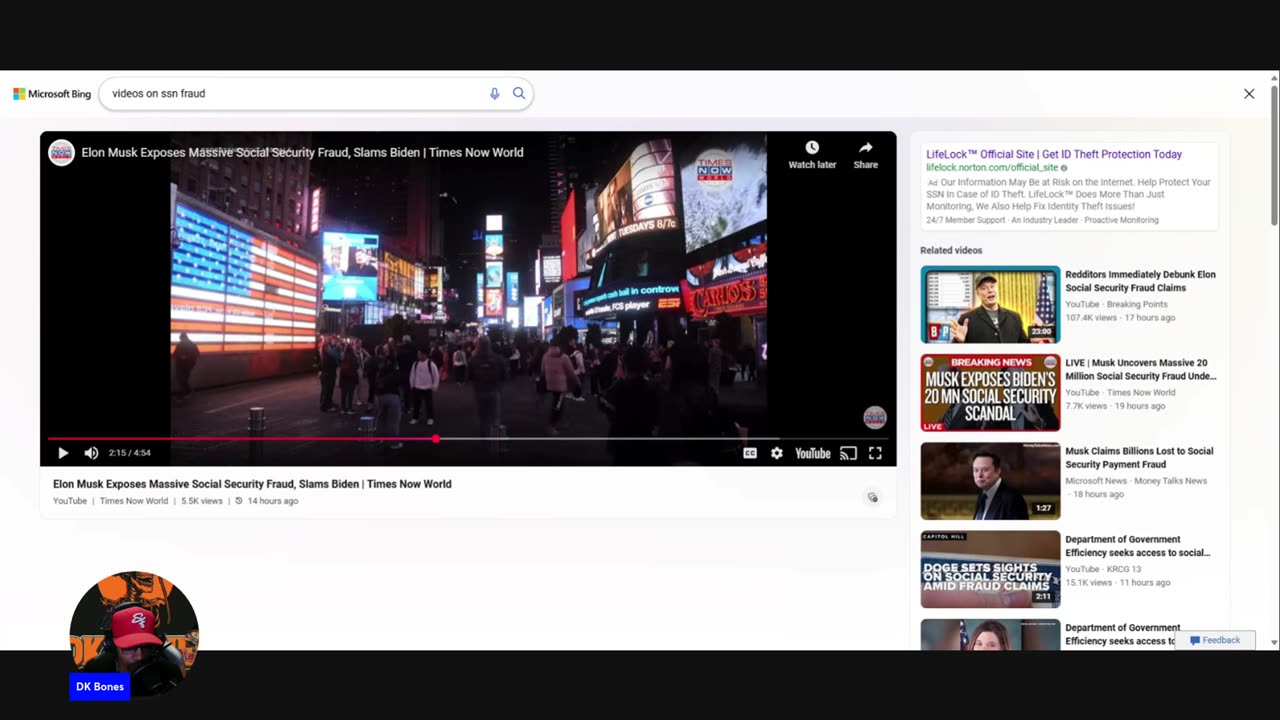This screenshot has width=1280, height=720.
Task: Click lifelock.norton.com ad URL
Action: click(992, 168)
